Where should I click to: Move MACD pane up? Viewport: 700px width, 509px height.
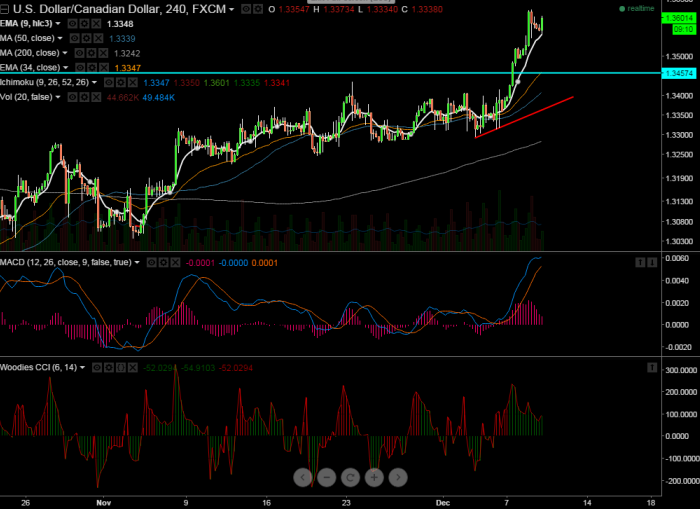point(640,263)
